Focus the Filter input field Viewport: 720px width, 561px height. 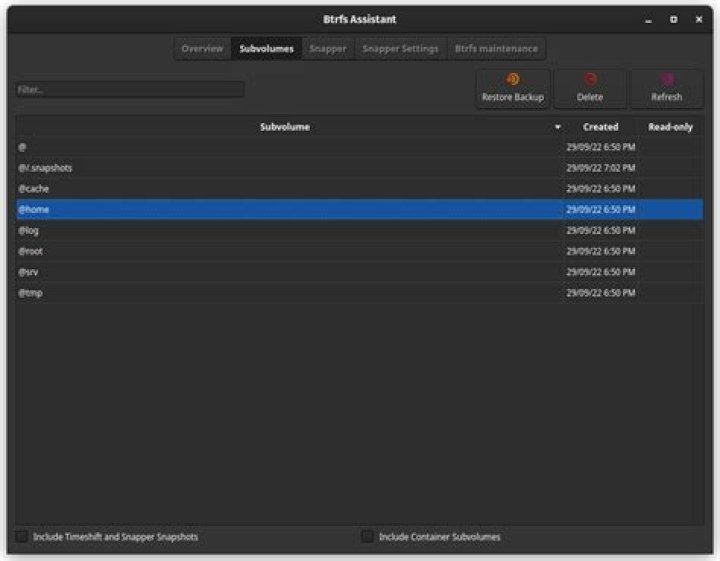(130, 90)
